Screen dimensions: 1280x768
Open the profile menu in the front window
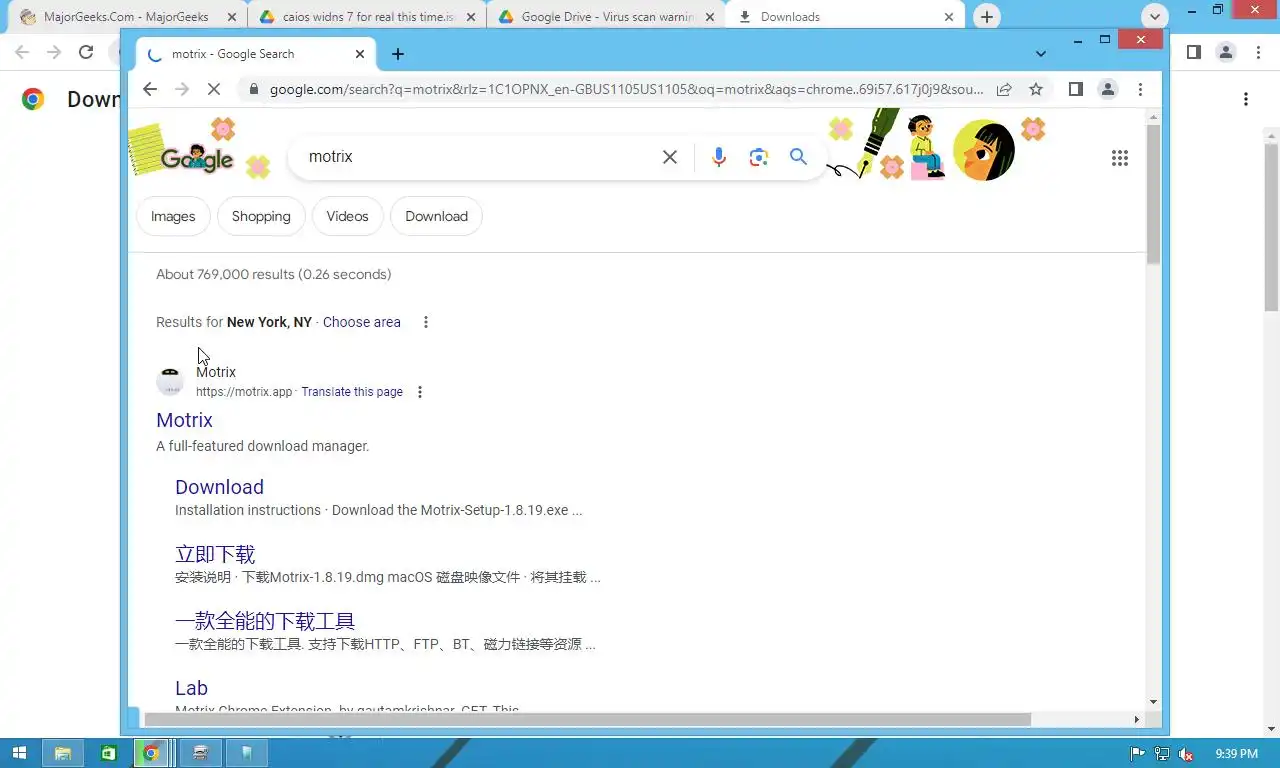[1108, 89]
